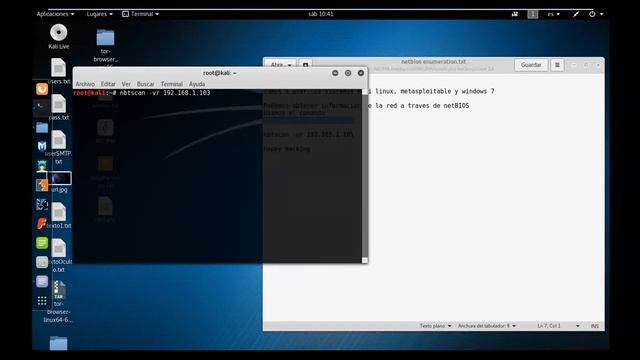Launch Metasploit from the dock
Viewport: 640px width, 360px height.
pos(42,146)
